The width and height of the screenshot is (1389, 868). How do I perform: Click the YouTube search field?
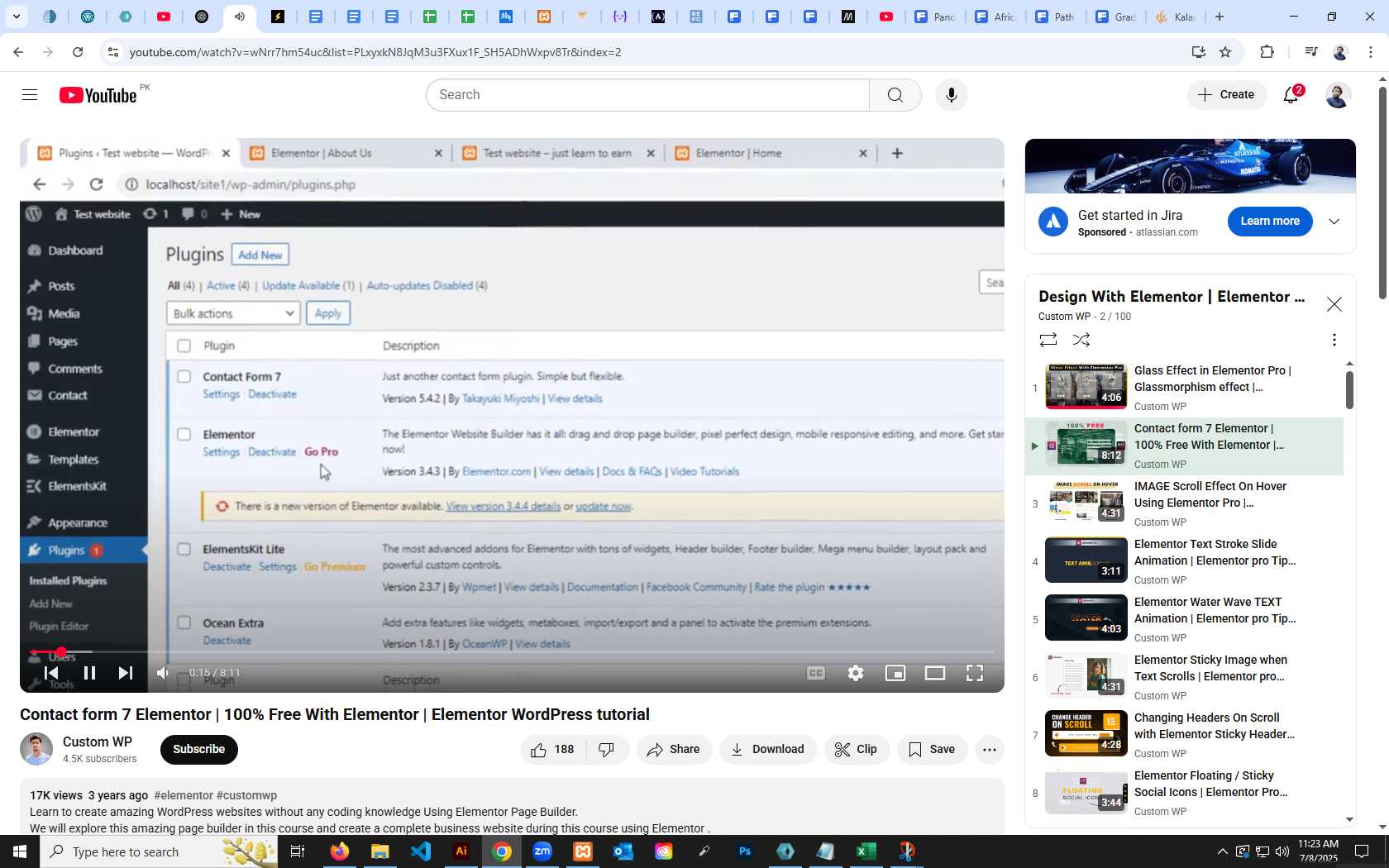coord(648,95)
